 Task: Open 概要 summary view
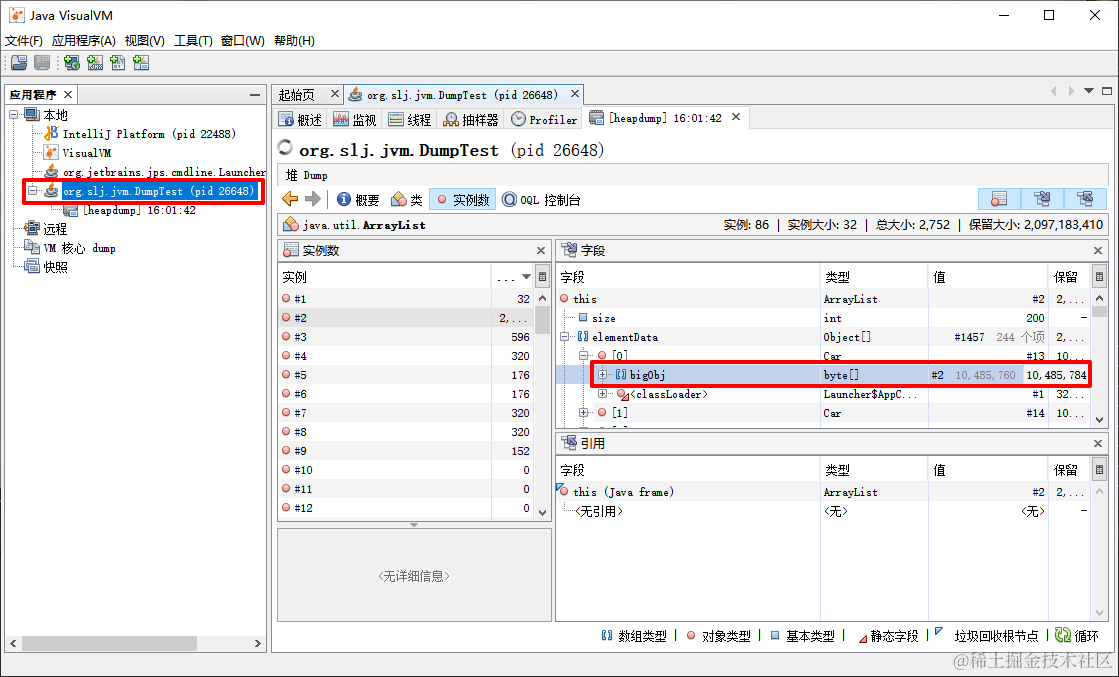358,200
